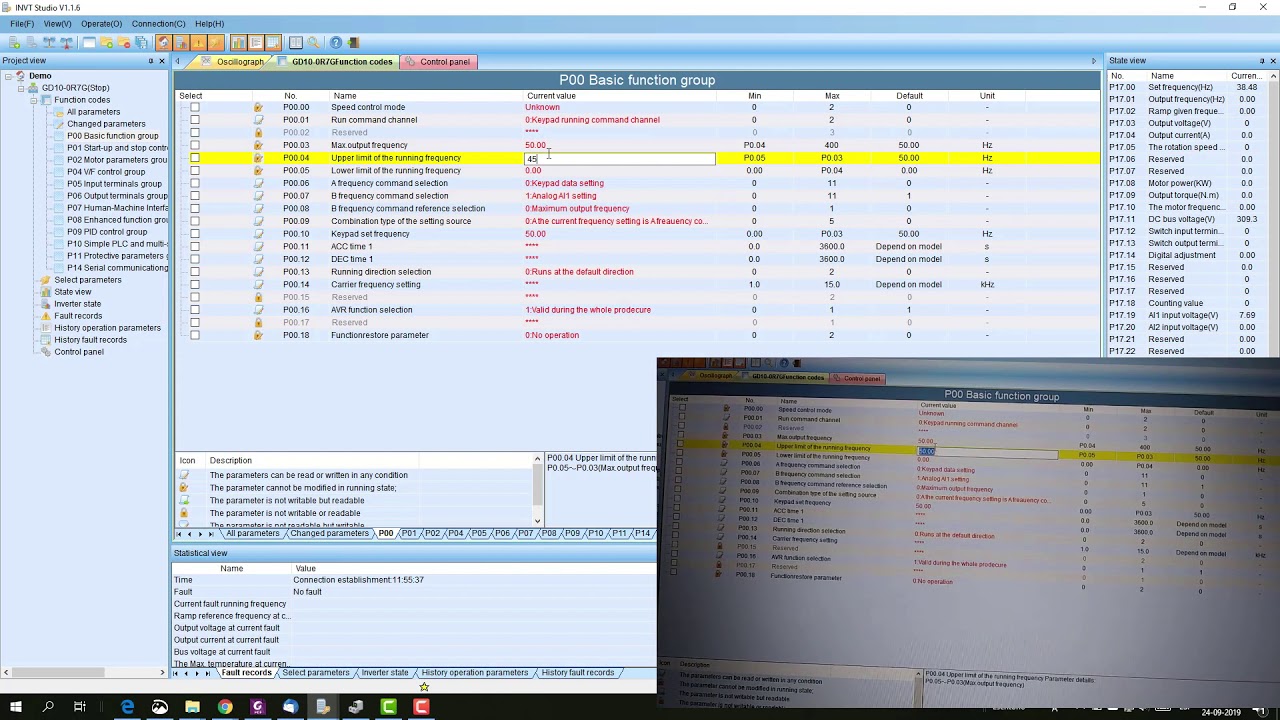Click the orange house icon in toolbar
1280x720 pixels.
click(163, 42)
